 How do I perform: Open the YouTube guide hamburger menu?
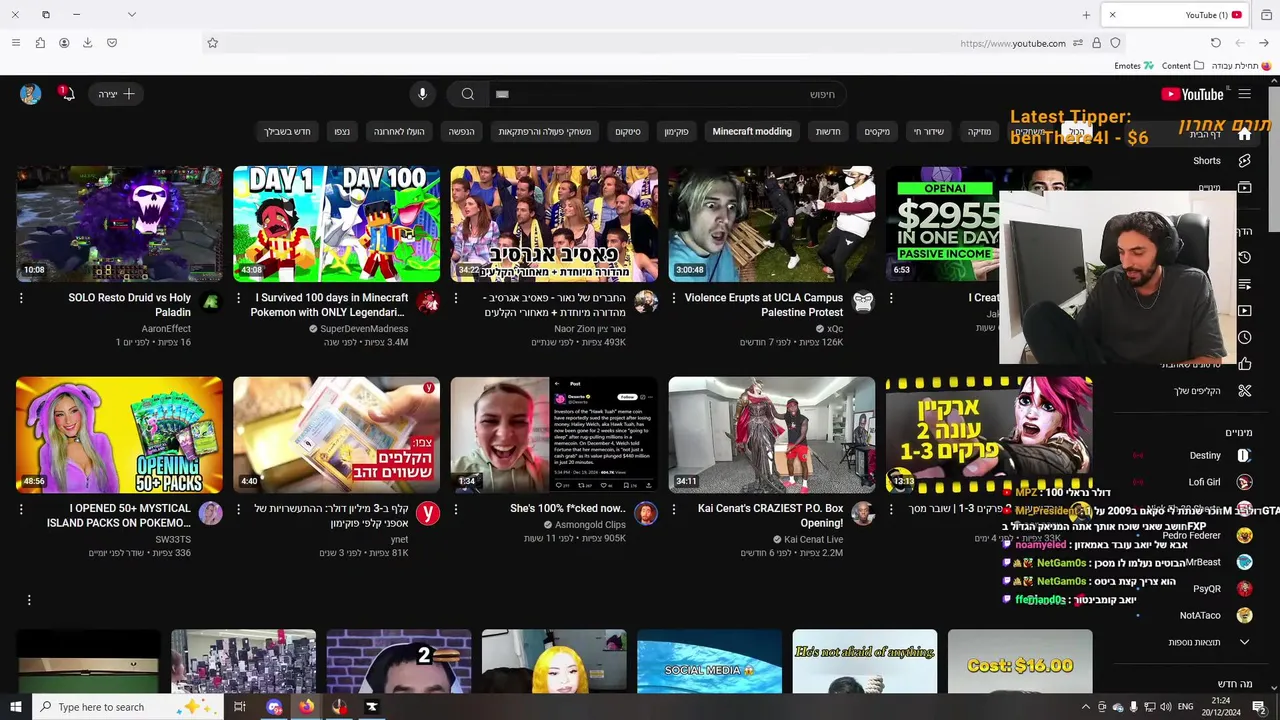[x=1244, y=94]
